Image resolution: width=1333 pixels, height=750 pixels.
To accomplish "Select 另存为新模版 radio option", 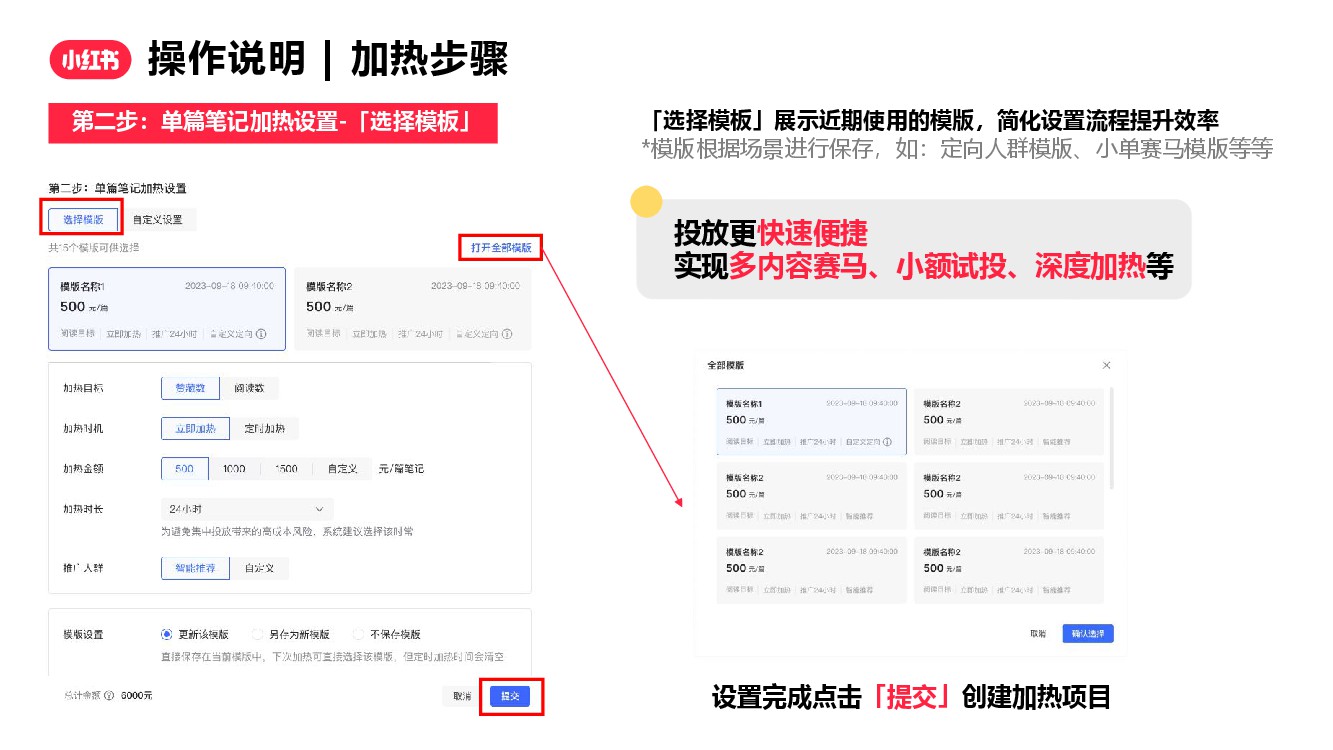I will pyautogui.click(x=258, y=634).
